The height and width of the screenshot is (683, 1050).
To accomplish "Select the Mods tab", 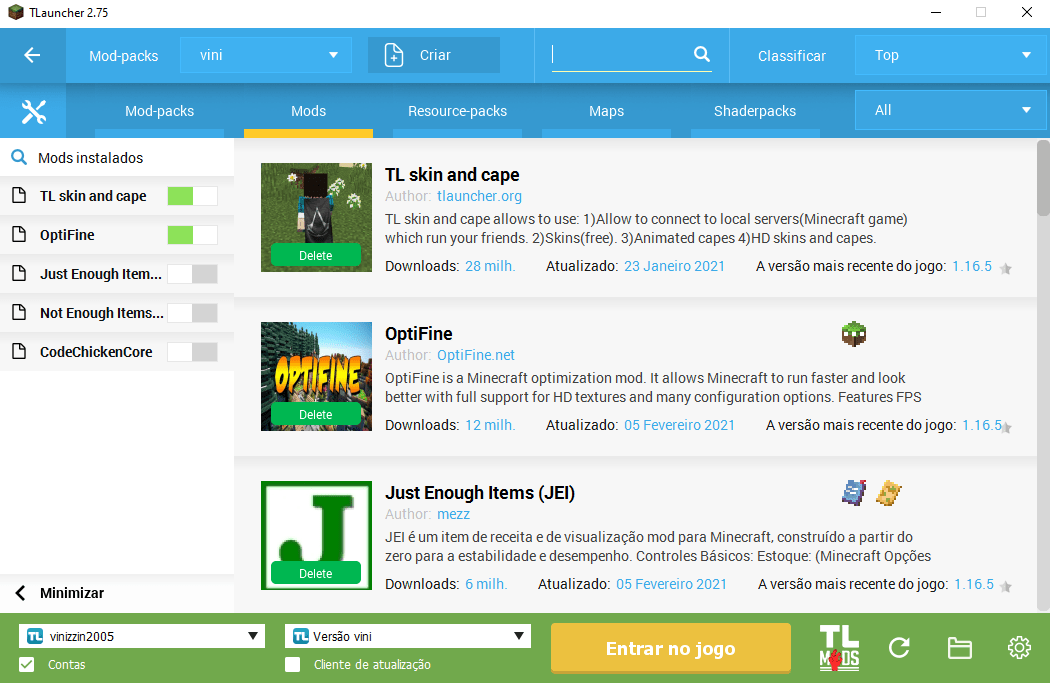I will click(308, 111).
